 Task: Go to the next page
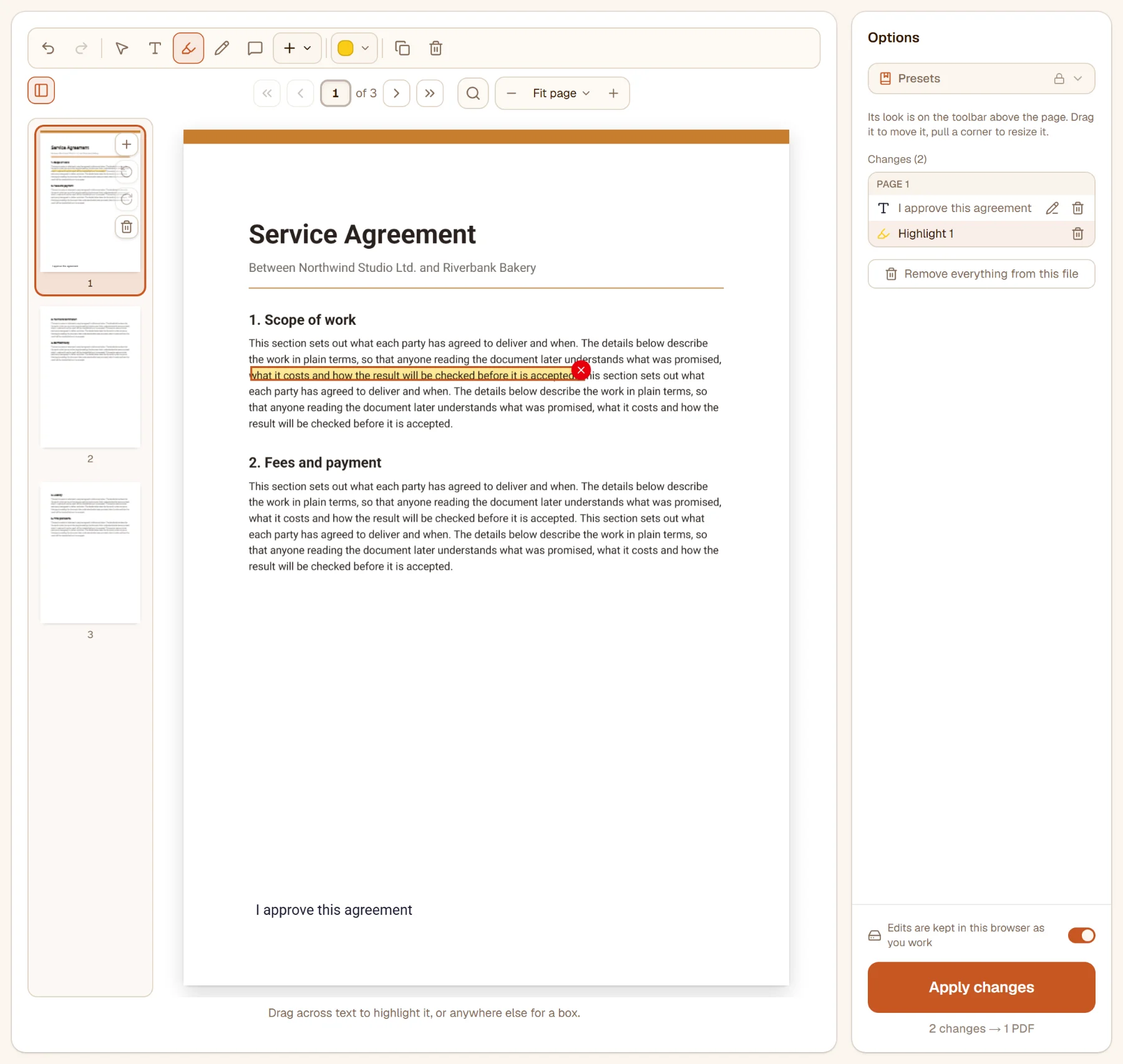pos(396,93)
